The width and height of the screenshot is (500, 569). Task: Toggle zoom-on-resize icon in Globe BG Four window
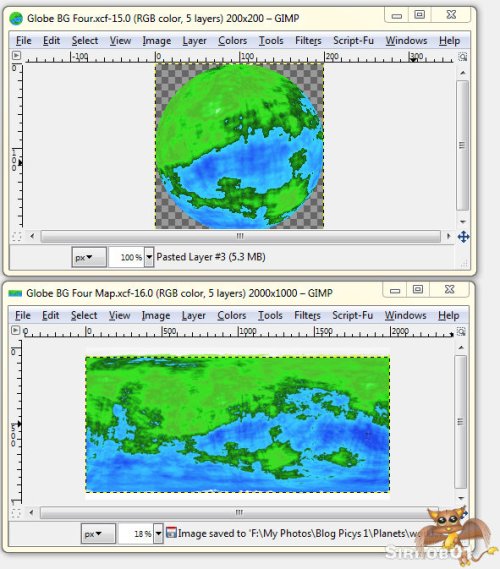point(463,56)
